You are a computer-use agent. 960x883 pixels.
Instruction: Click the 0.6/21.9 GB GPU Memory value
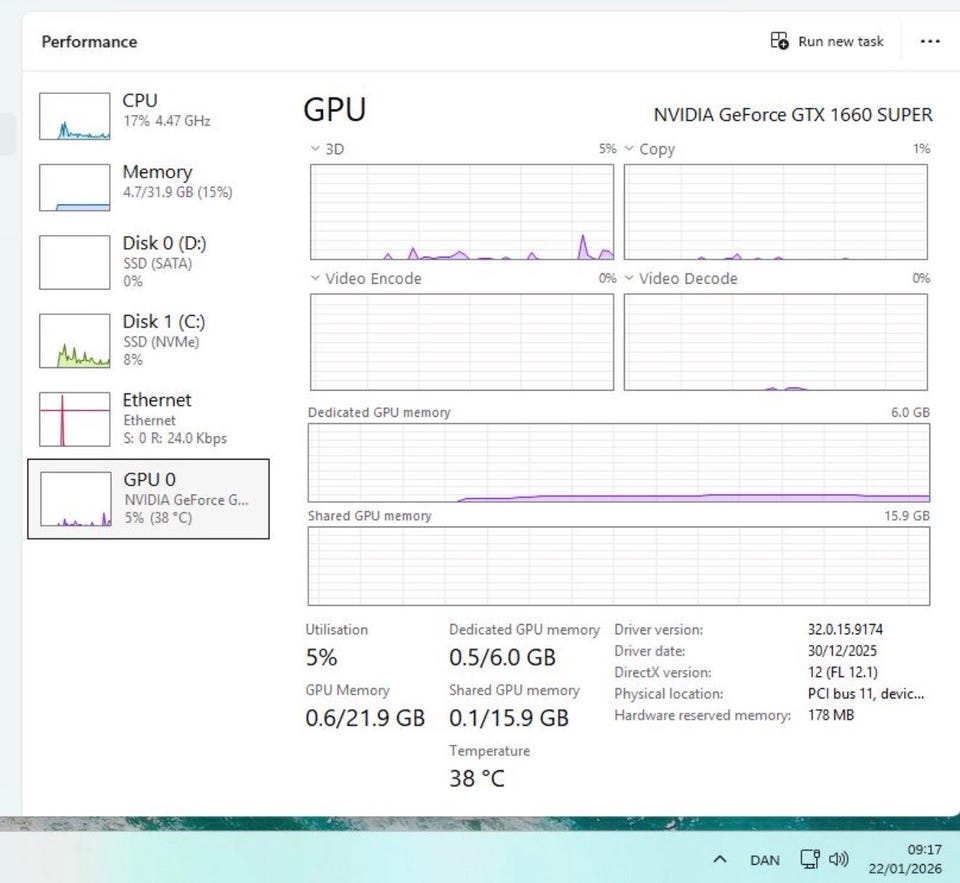click(365, 718)
